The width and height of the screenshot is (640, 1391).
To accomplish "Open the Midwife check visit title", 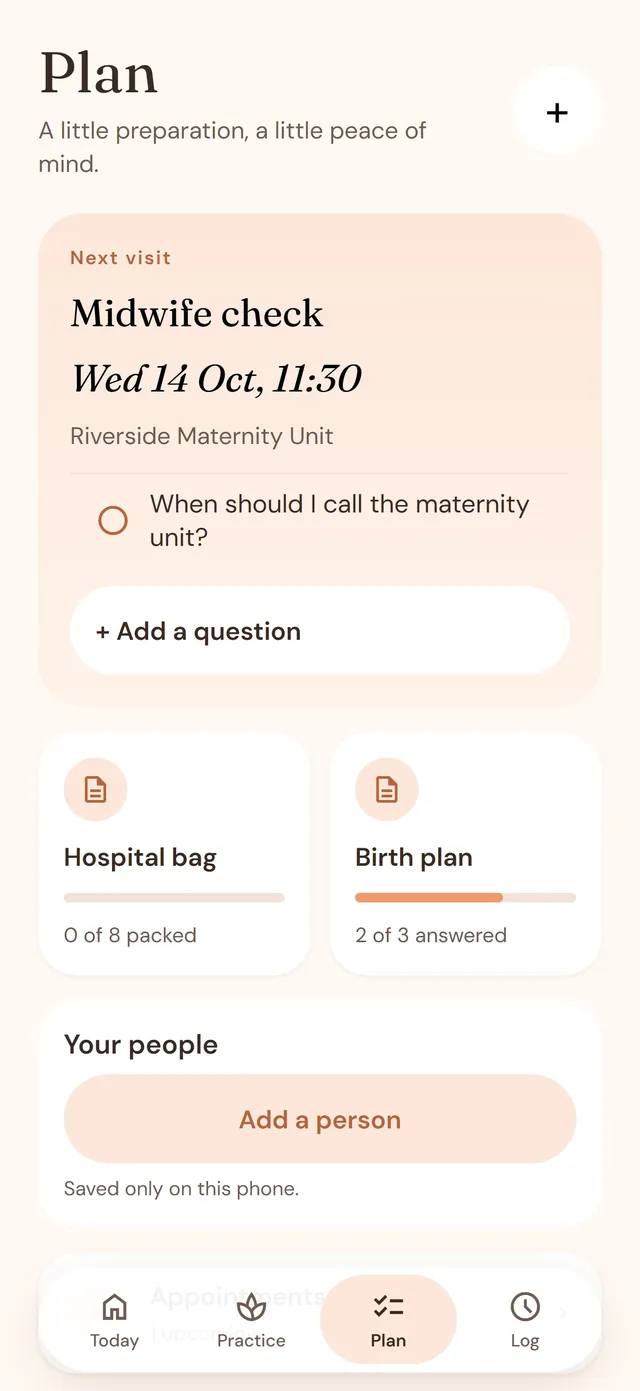I will (x=197, y=314).
